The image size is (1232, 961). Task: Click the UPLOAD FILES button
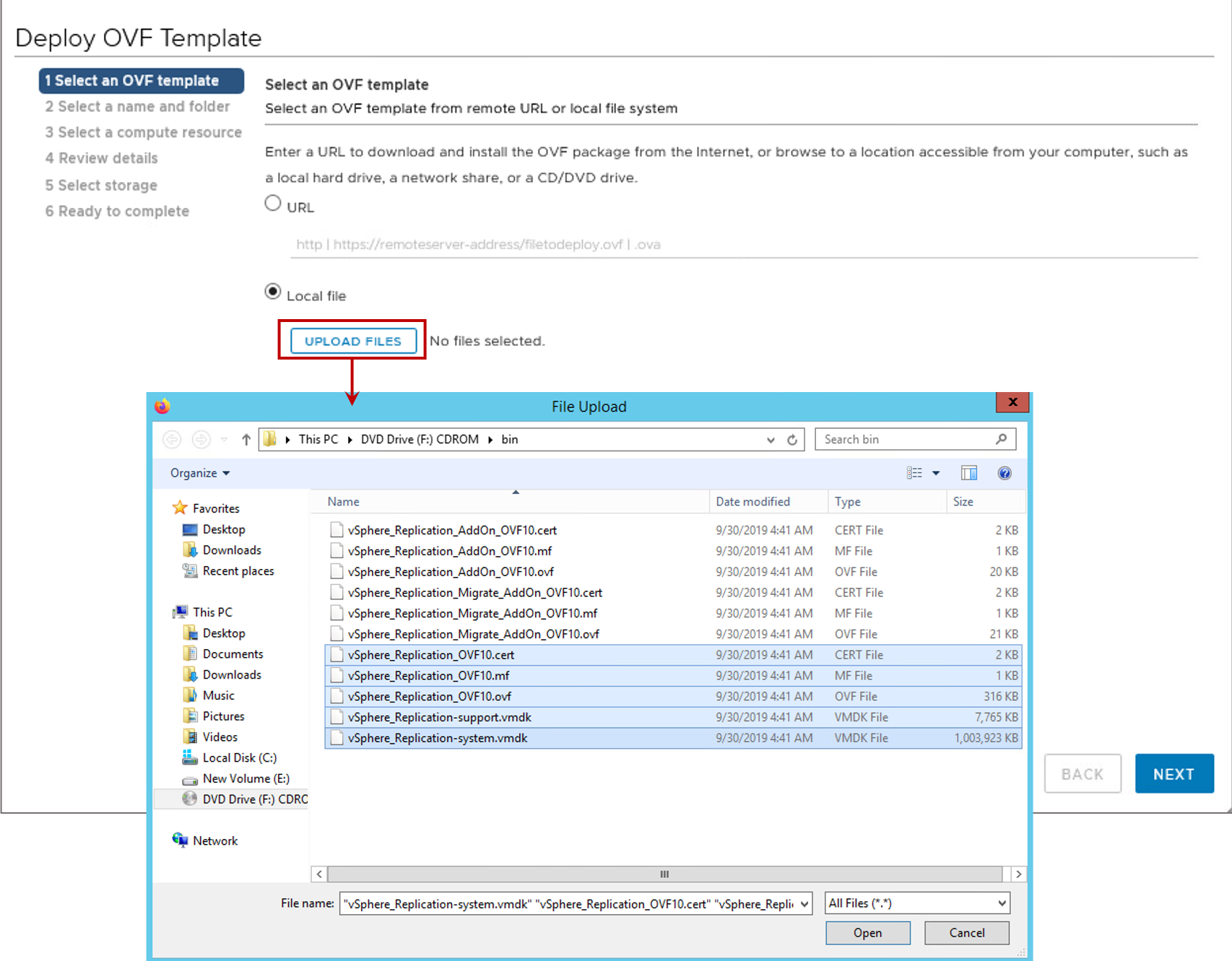tap(353, 341)
